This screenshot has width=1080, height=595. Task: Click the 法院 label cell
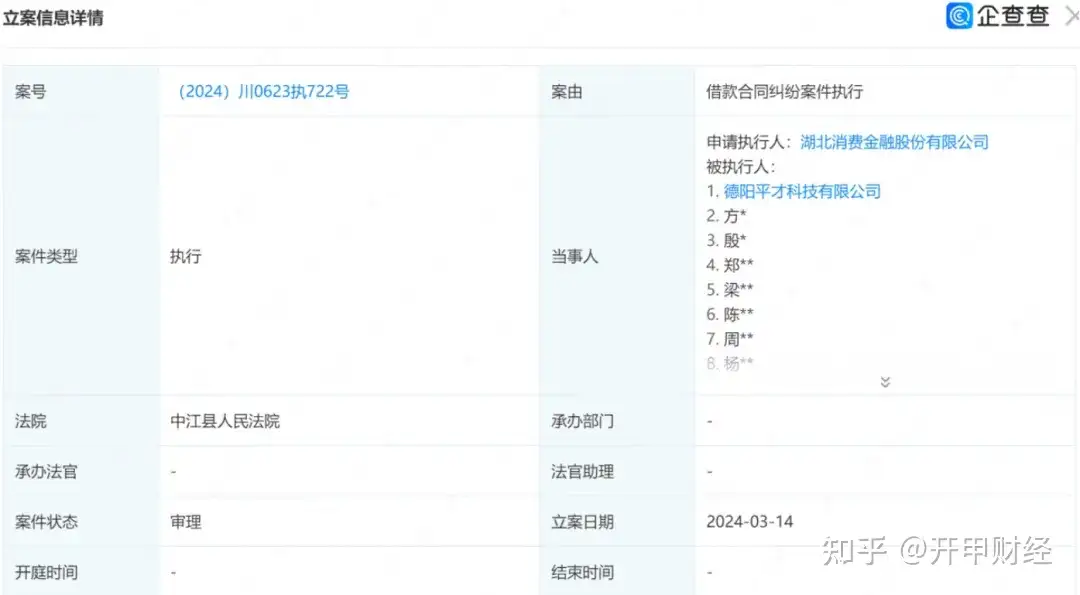(81, 421)
